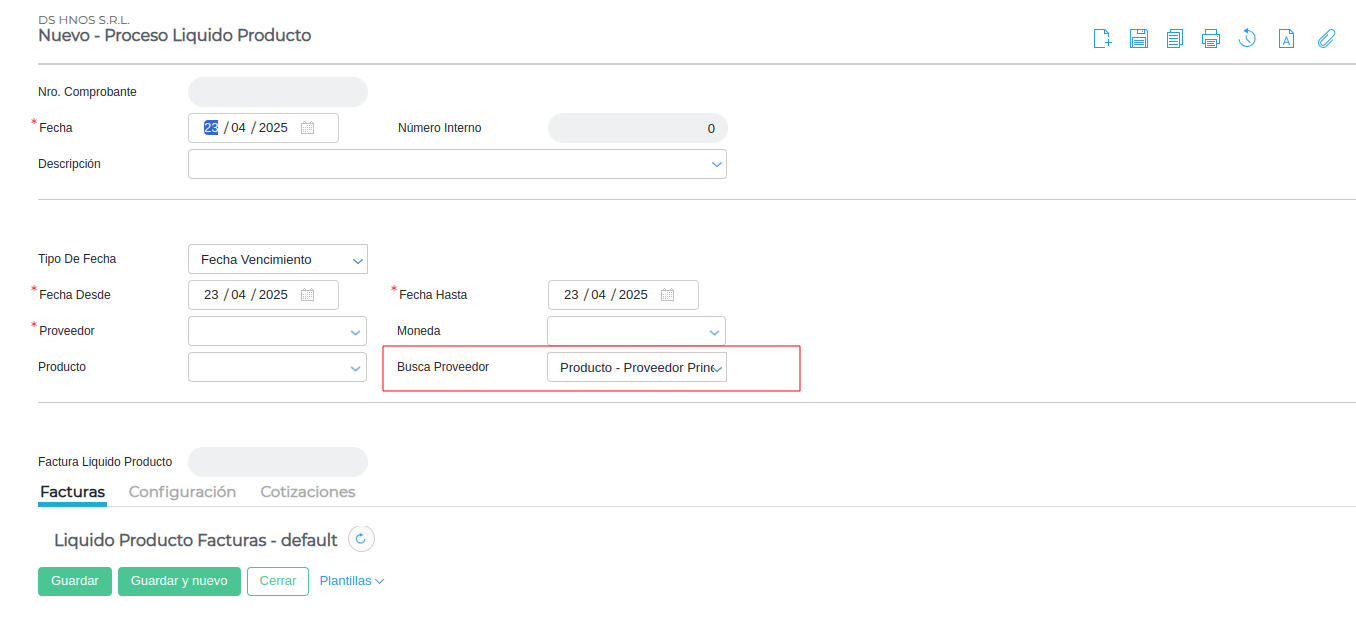Open the Fecha calendar picker
This screenshot has height=623, width=1356.
pos(308,128)
